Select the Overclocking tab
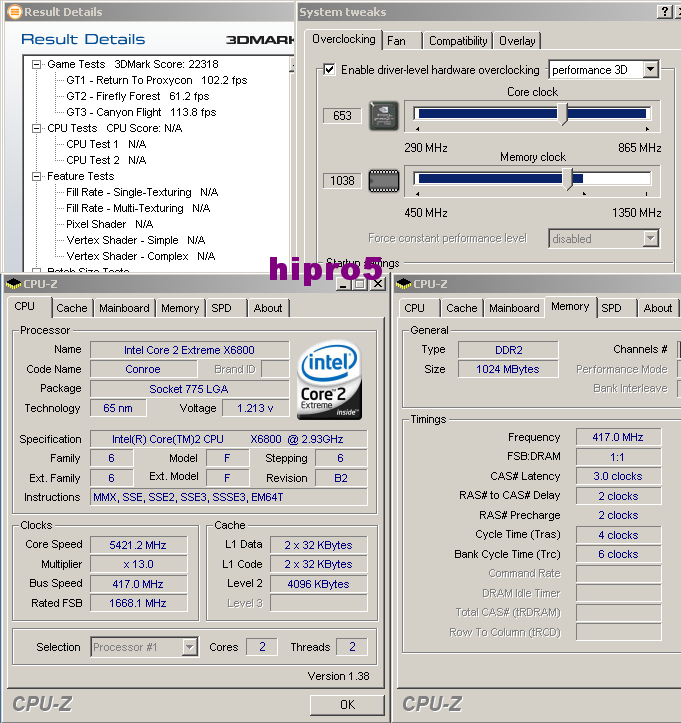This screenshot has width=681, height=723. click(343, 39)
